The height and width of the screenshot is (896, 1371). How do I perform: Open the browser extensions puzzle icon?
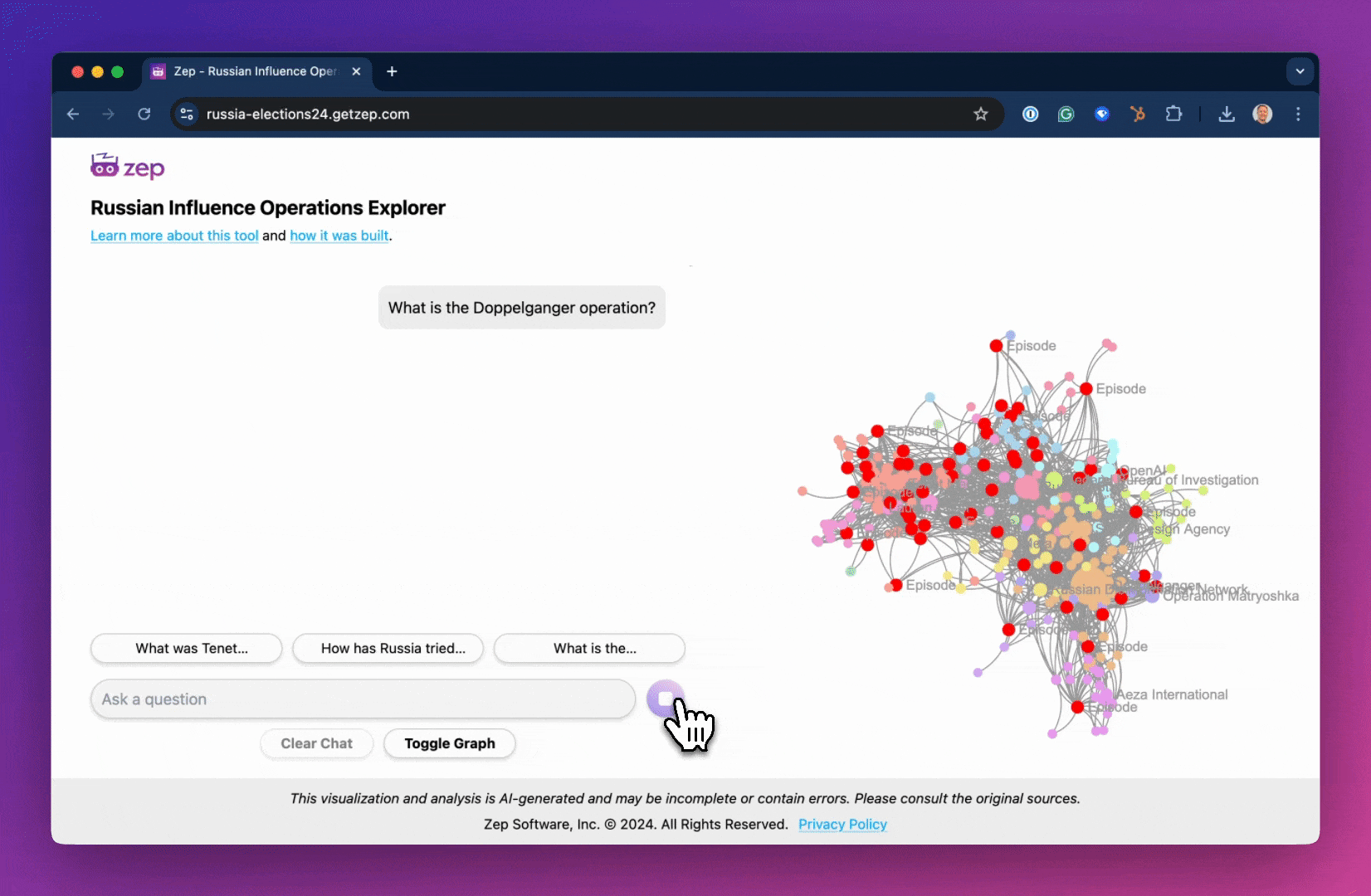pos(1174,114)
